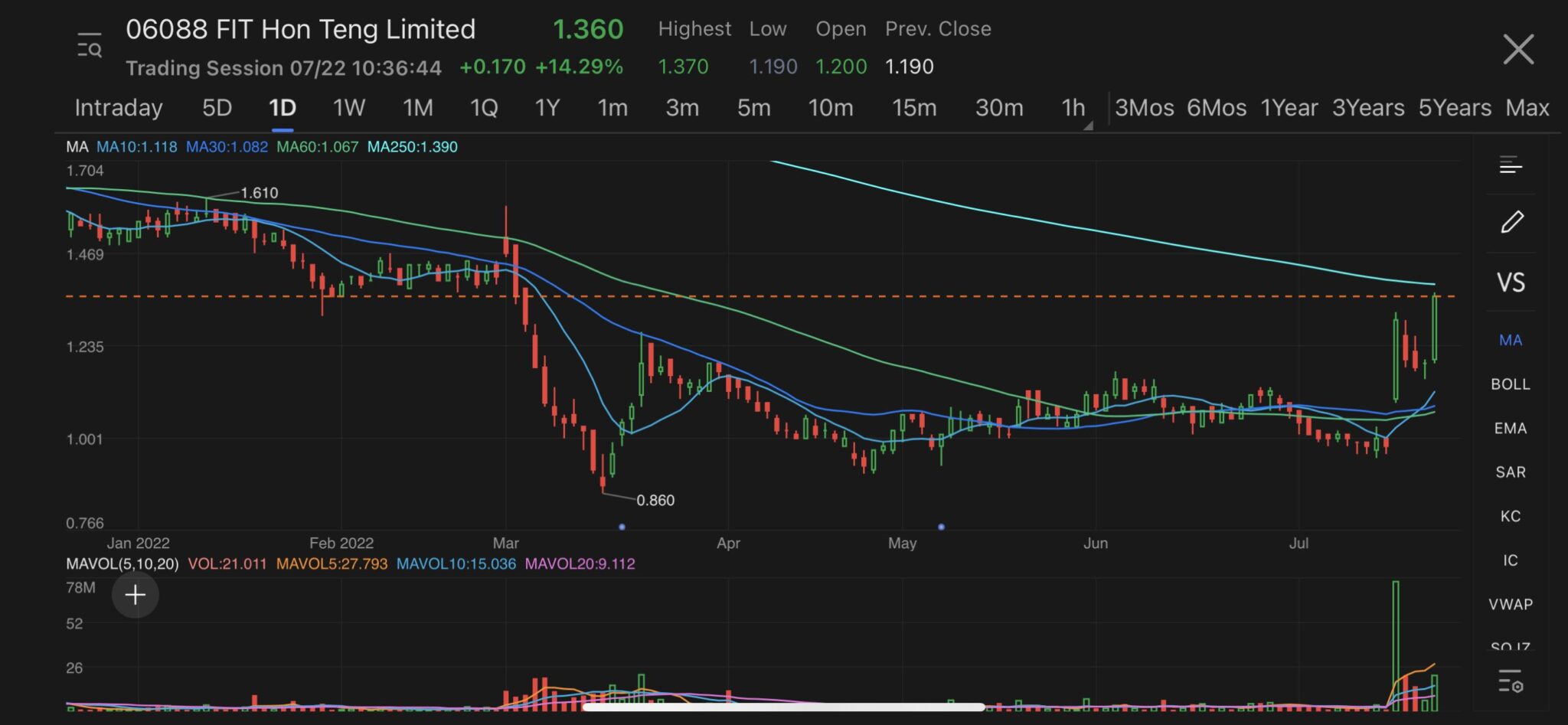Toggle the KC indicator
The height and width of the screenshot is (725, 1568).
(x=1511, y=517)
